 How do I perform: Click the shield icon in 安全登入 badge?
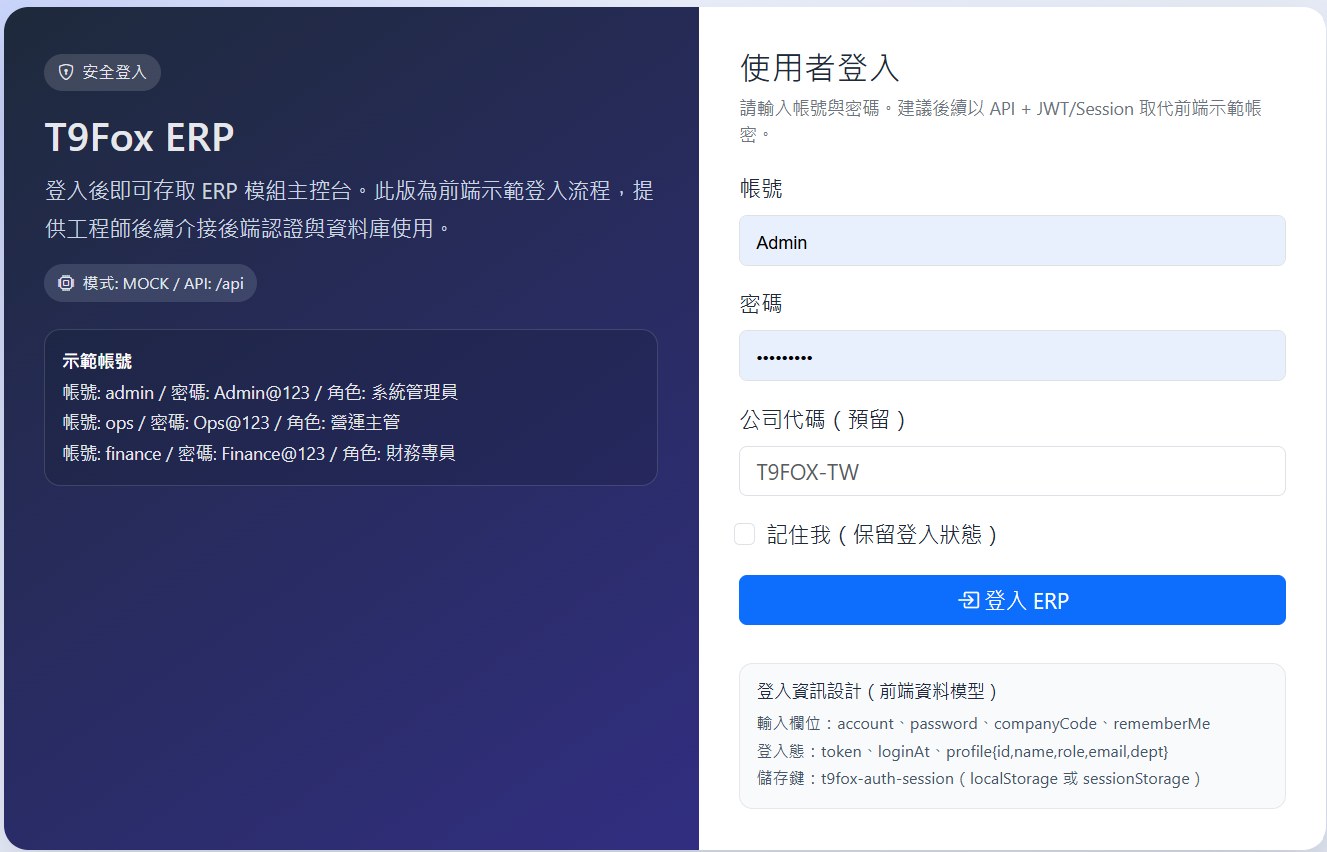pyautogui.click(x=66, y=72)
